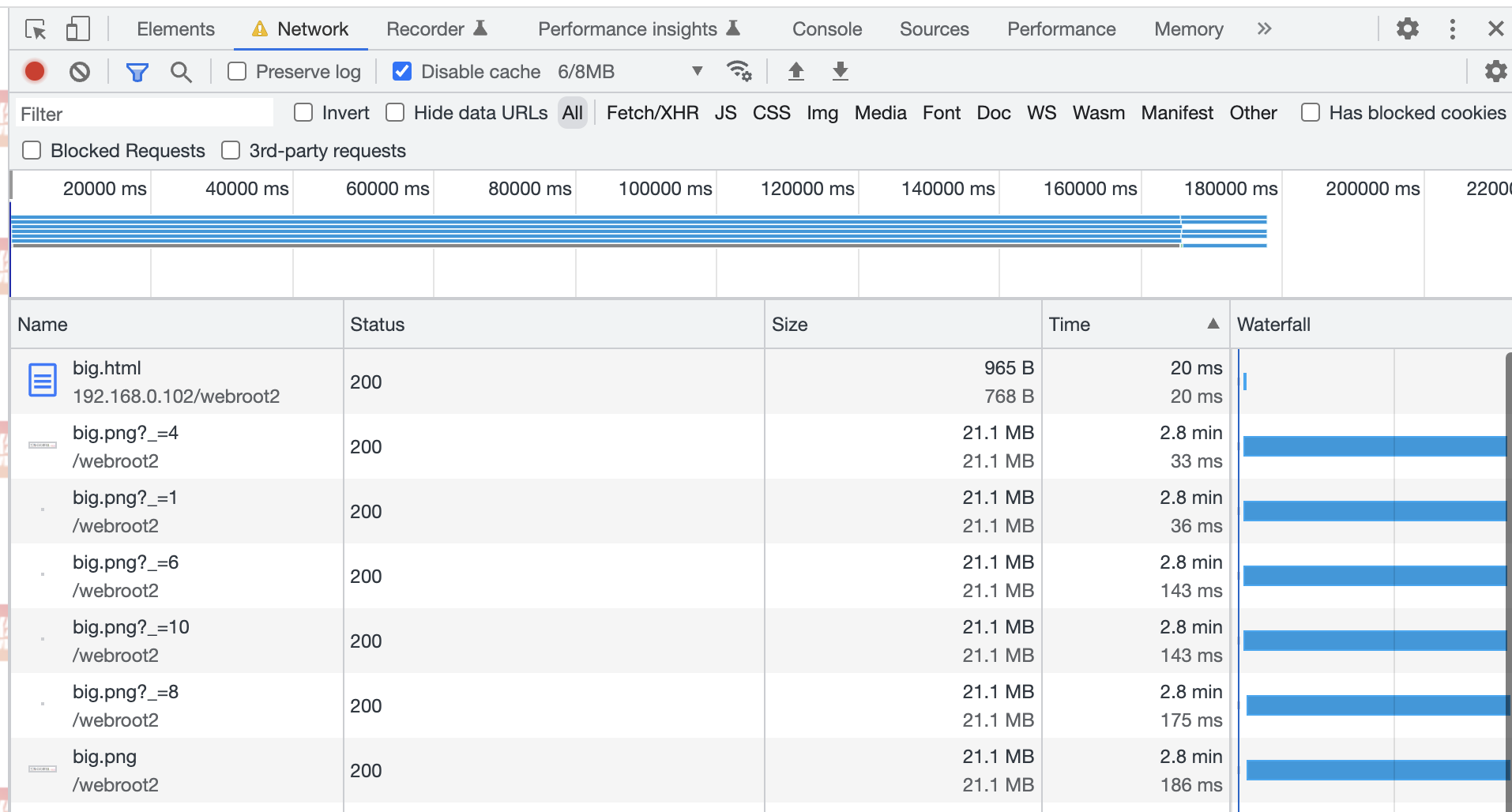Click the big.html document icon
1512x812 pixels.
pyautogui.click(x=43, y=380)
